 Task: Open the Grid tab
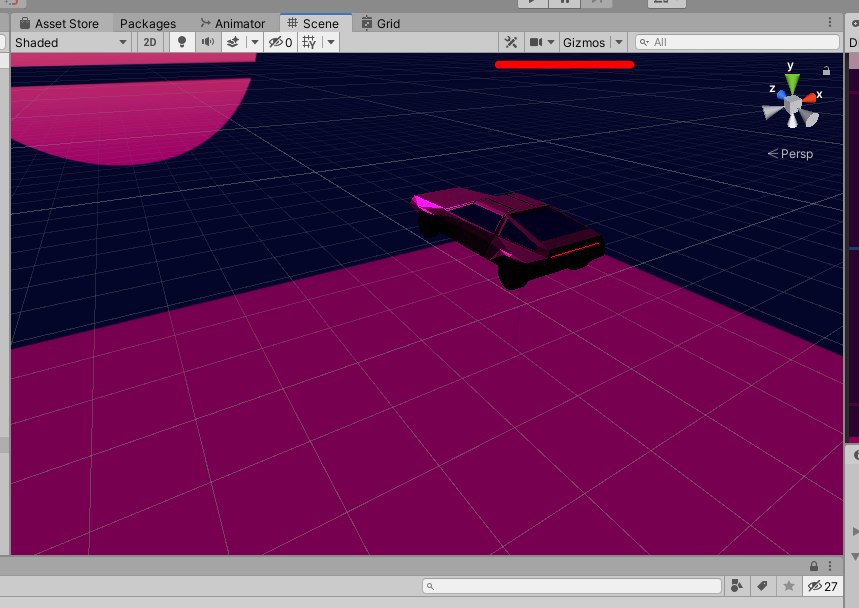point(381,24)
